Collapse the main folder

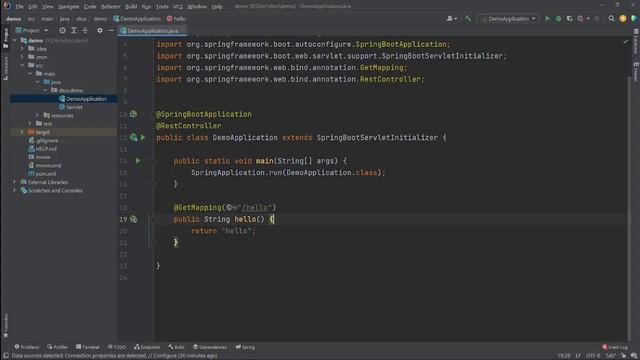pos(30,74)
